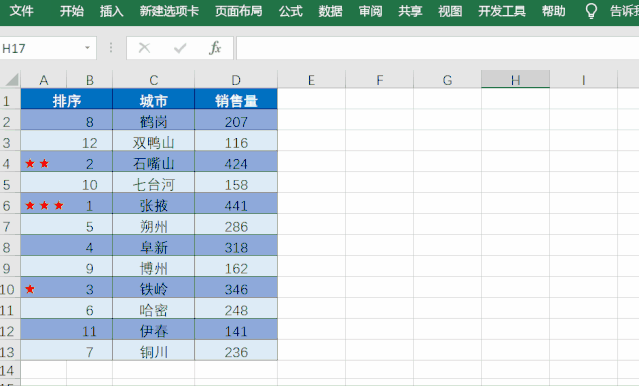Open the 插入 ribbon tab
639x386 pixels.
coord(112,11)
